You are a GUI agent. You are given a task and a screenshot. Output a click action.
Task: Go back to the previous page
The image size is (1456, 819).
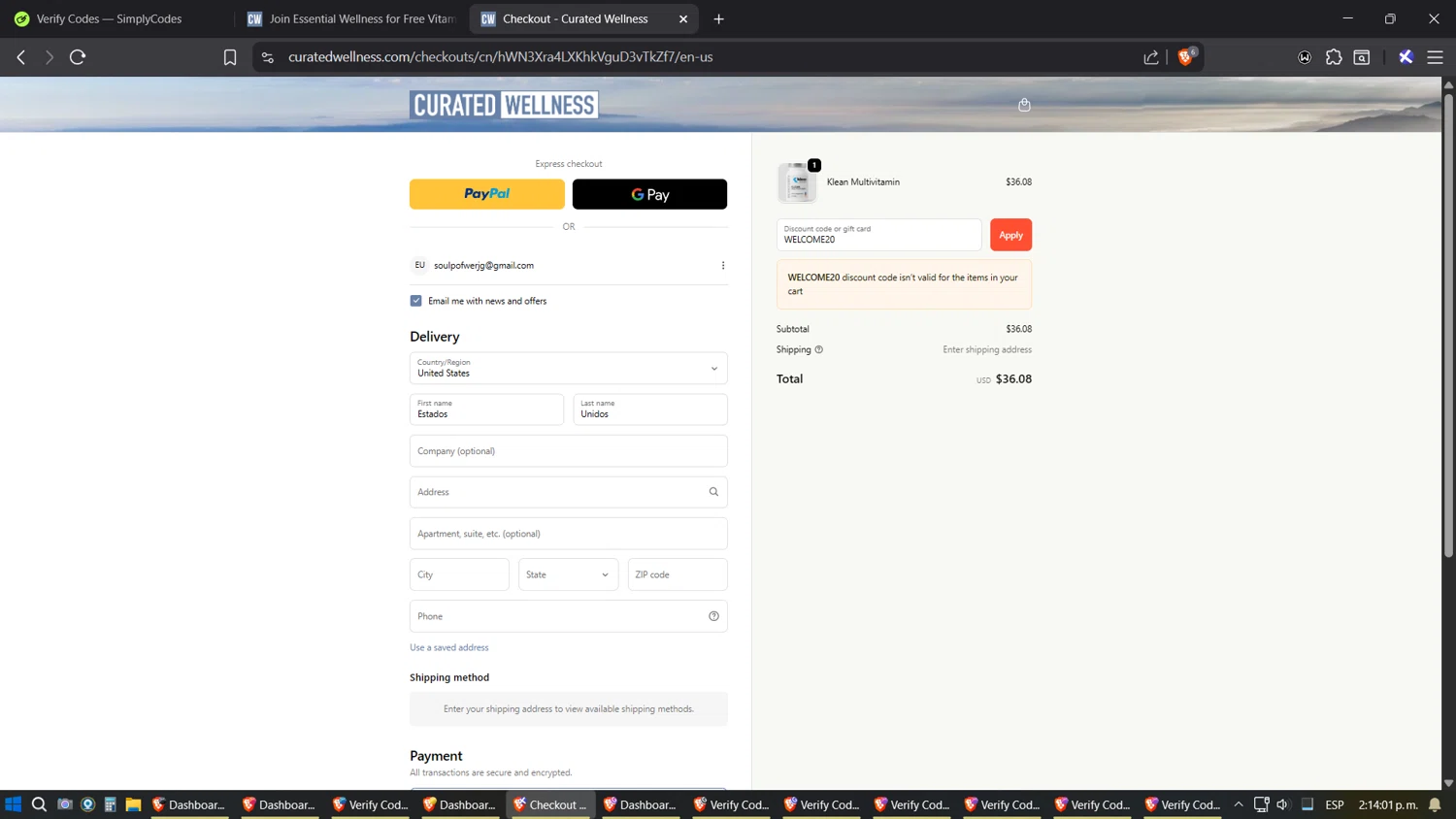20,57
